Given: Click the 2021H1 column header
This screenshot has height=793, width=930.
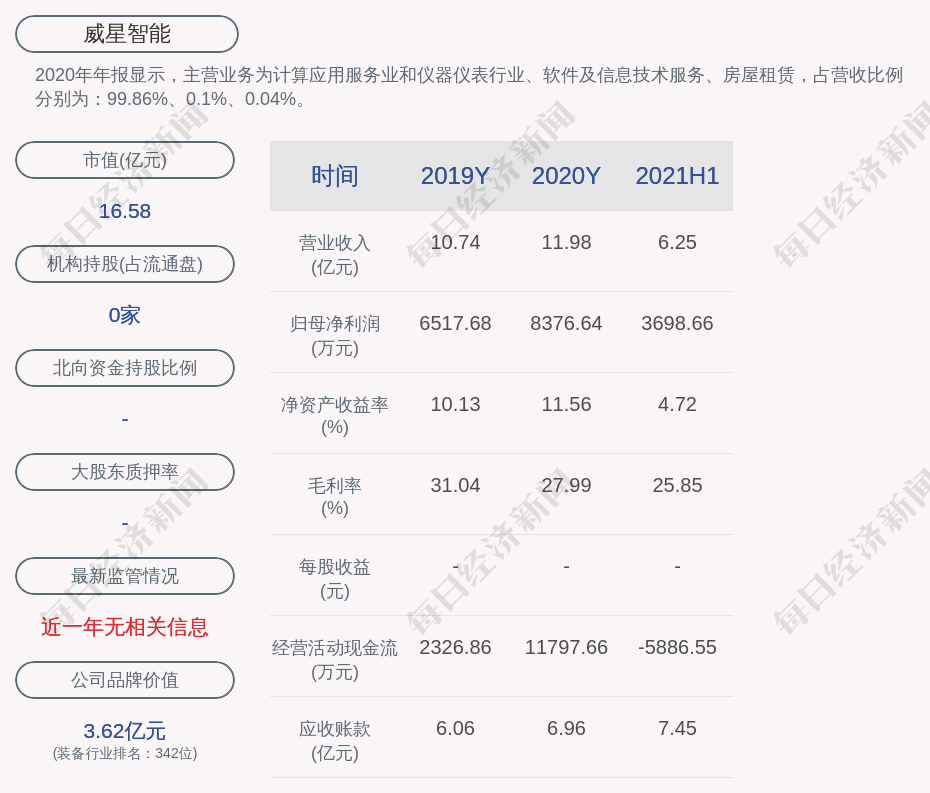Looking at the screenshot, I should 677,176.
